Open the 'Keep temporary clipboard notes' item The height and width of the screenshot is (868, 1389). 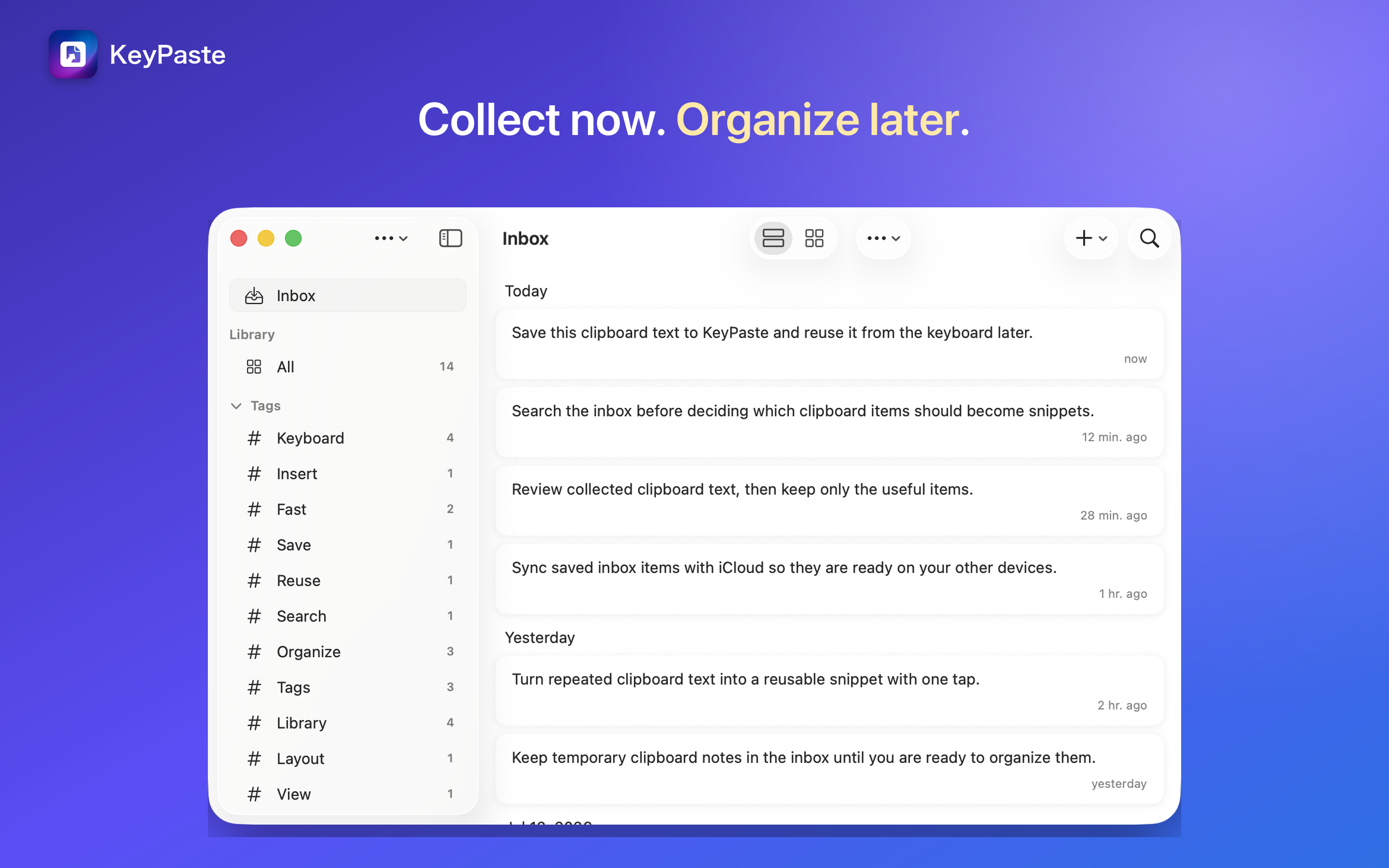[830, 769]
